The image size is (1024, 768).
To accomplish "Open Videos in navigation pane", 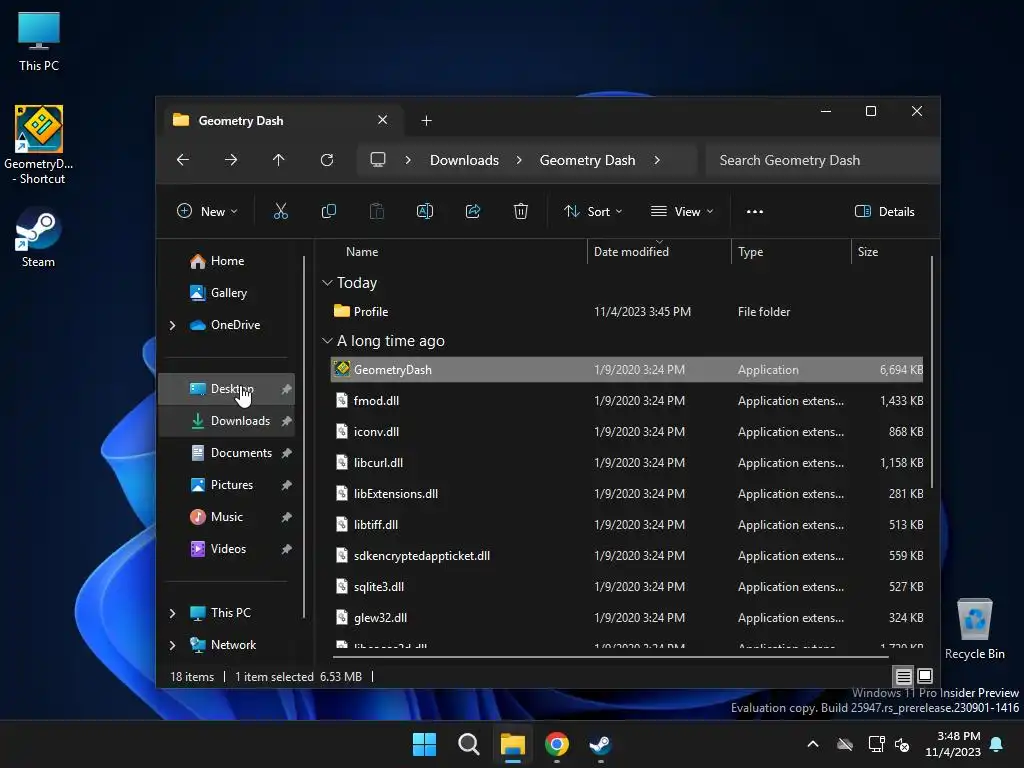I will coord(227,549).
